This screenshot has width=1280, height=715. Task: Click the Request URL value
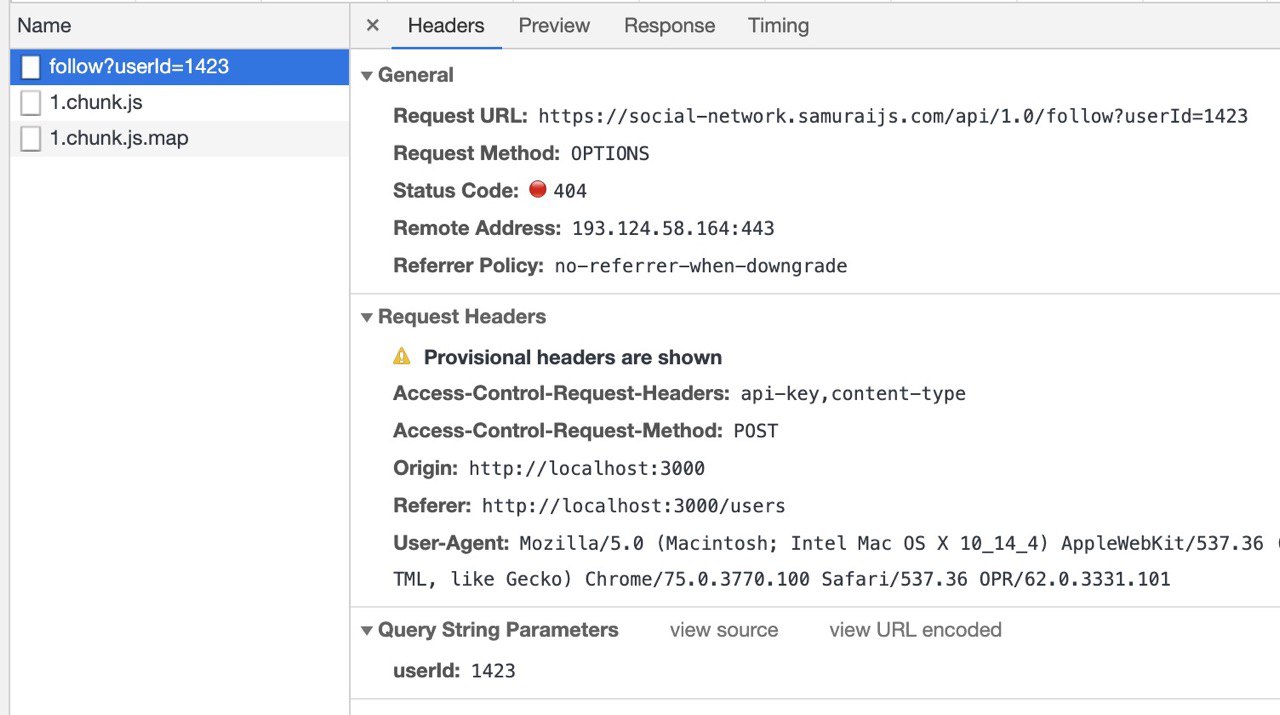892,116
